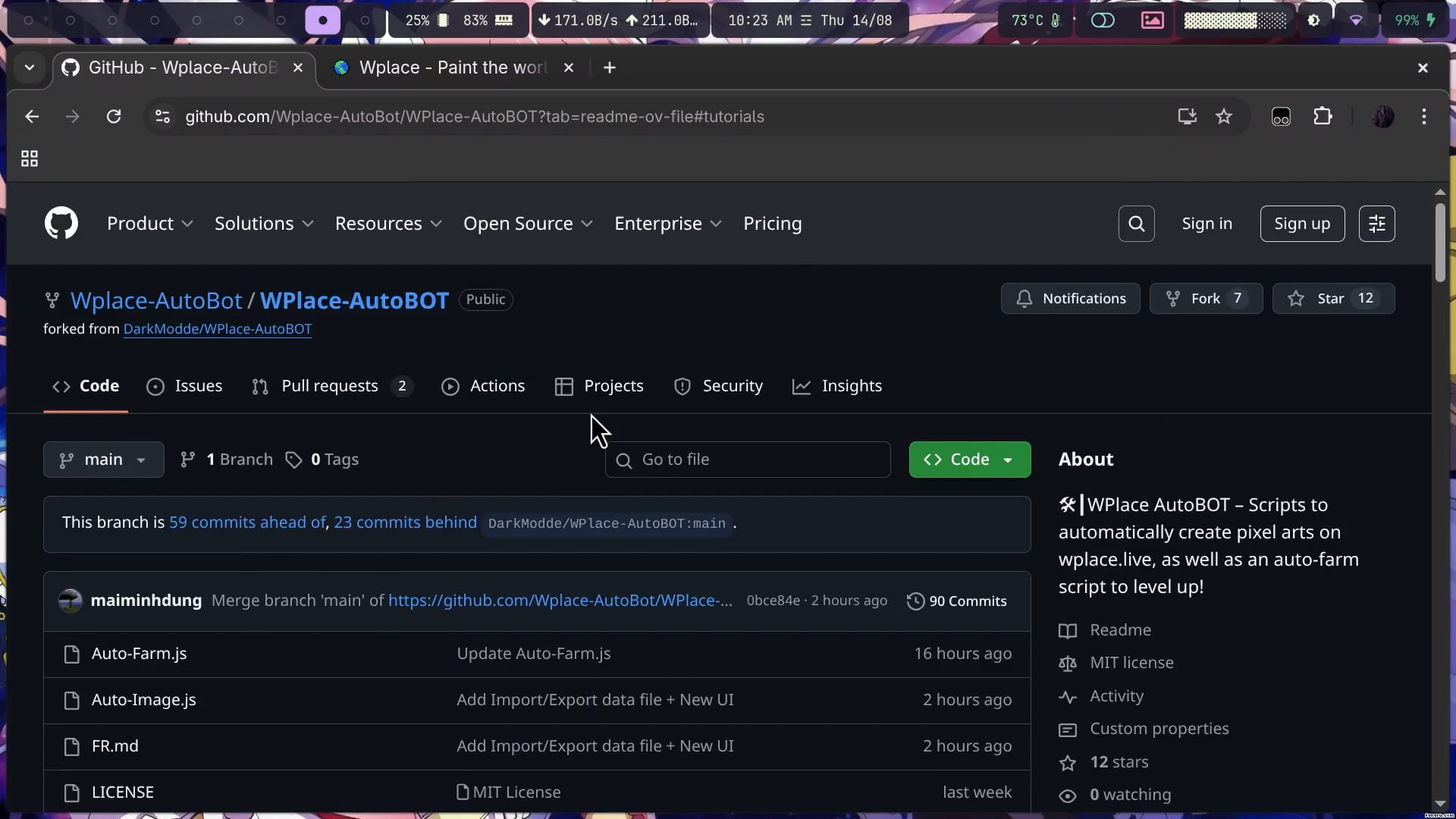Click the Sign up button
The width and height of the screenshot is (1456, 819).
point(1302,224)
